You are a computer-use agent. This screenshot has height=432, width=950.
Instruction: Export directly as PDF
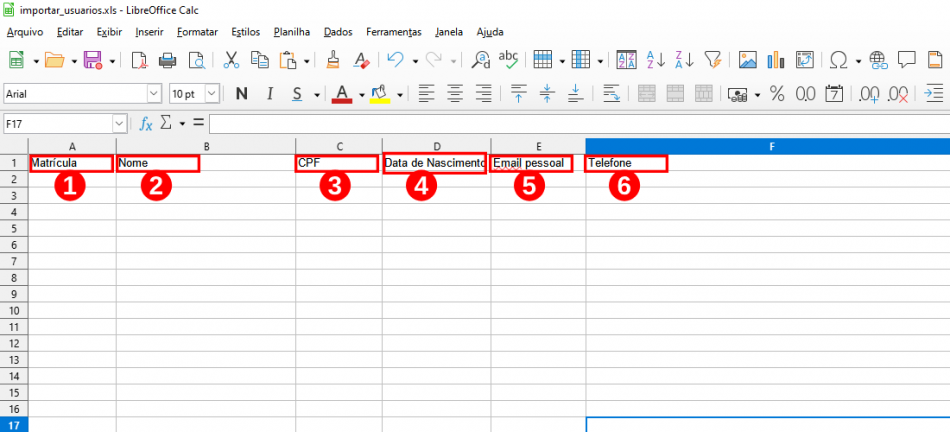140,60
